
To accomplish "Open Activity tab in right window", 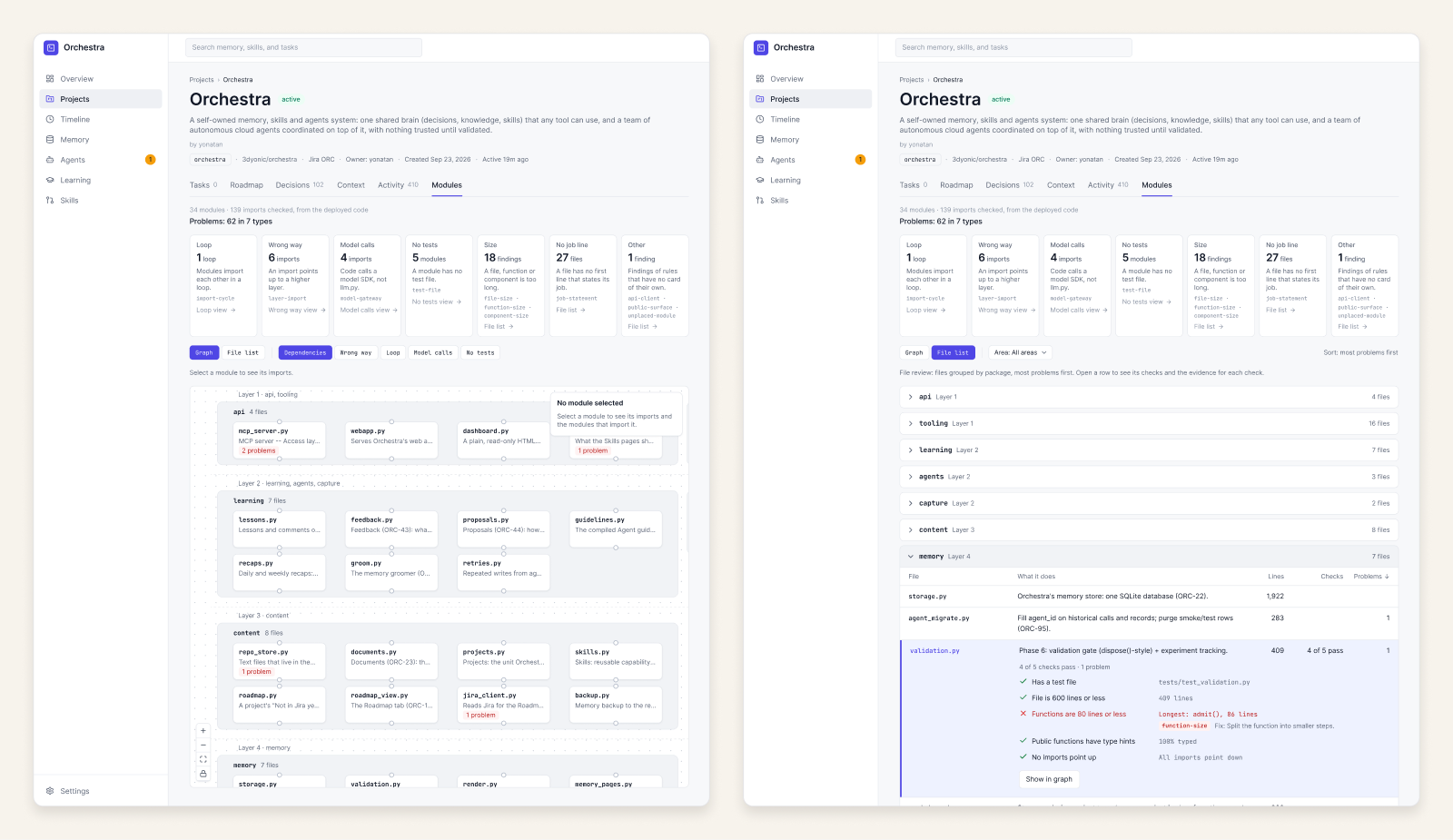I will point(1108,185).
